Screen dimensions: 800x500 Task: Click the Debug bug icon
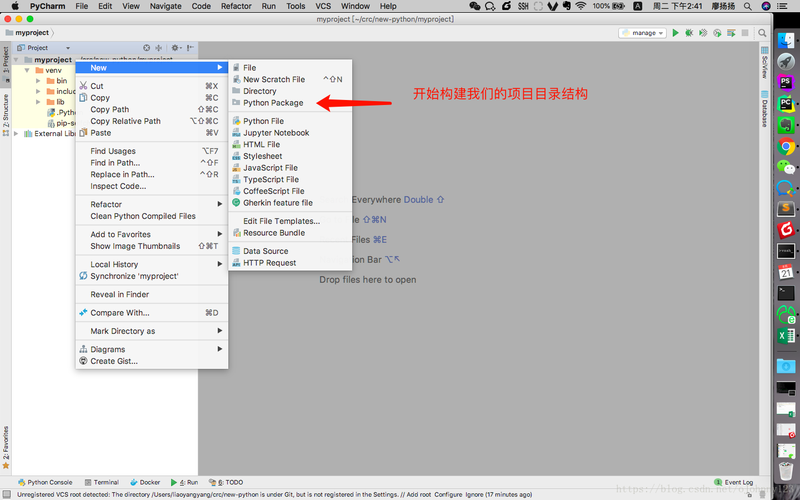coord(688,33)
